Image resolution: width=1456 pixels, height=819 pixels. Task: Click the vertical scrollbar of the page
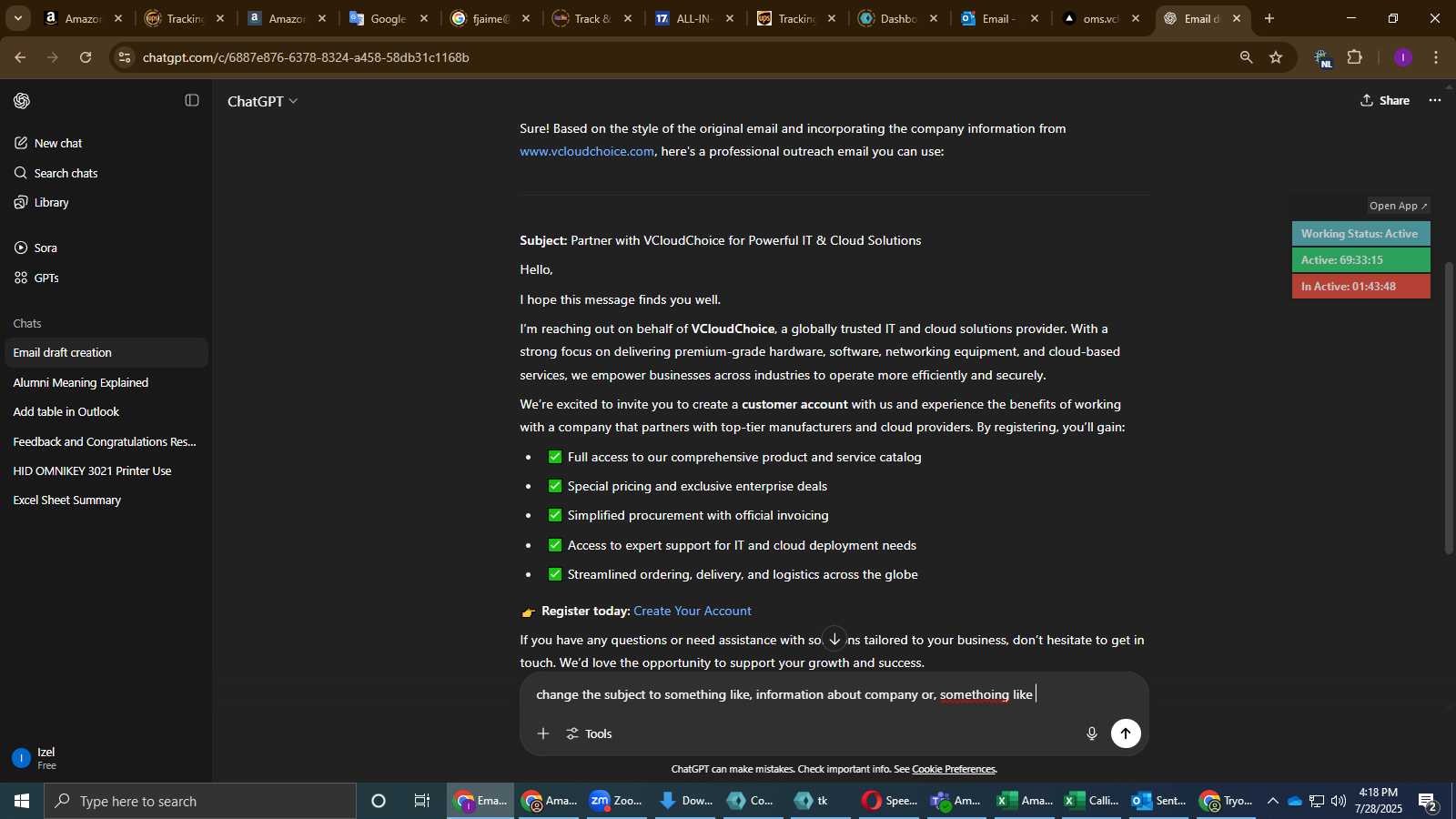tap(1450, 408)
